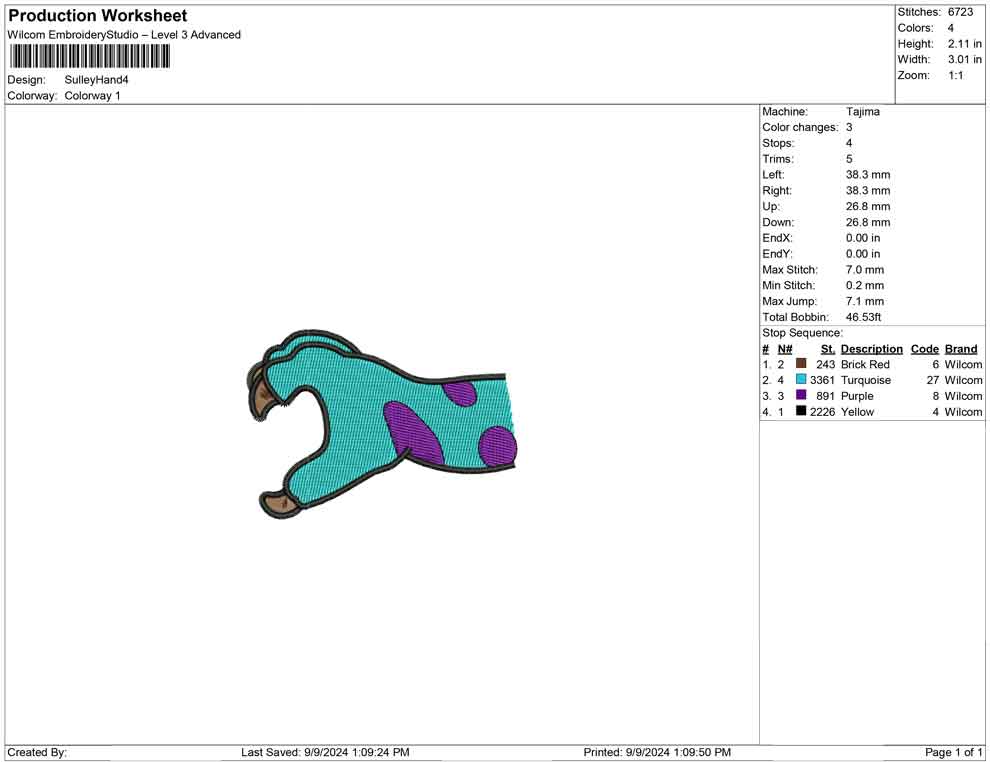The width and height of the screenshot is (990, 762).
Task: Click the stitch count '3361' in Turquoise row
Action: click(822, 380)
